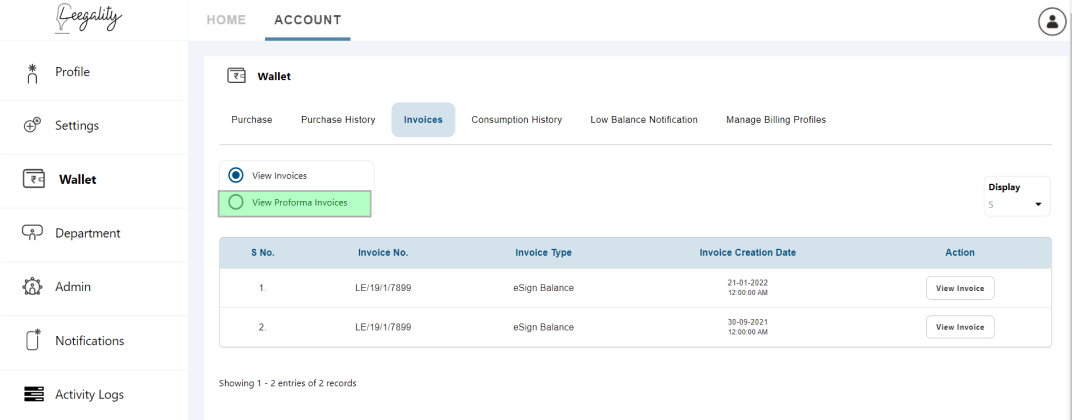Click the Activity Logs sidebar icon
Viewport: 1072px width, 420px height.
[x=34, y=395]
